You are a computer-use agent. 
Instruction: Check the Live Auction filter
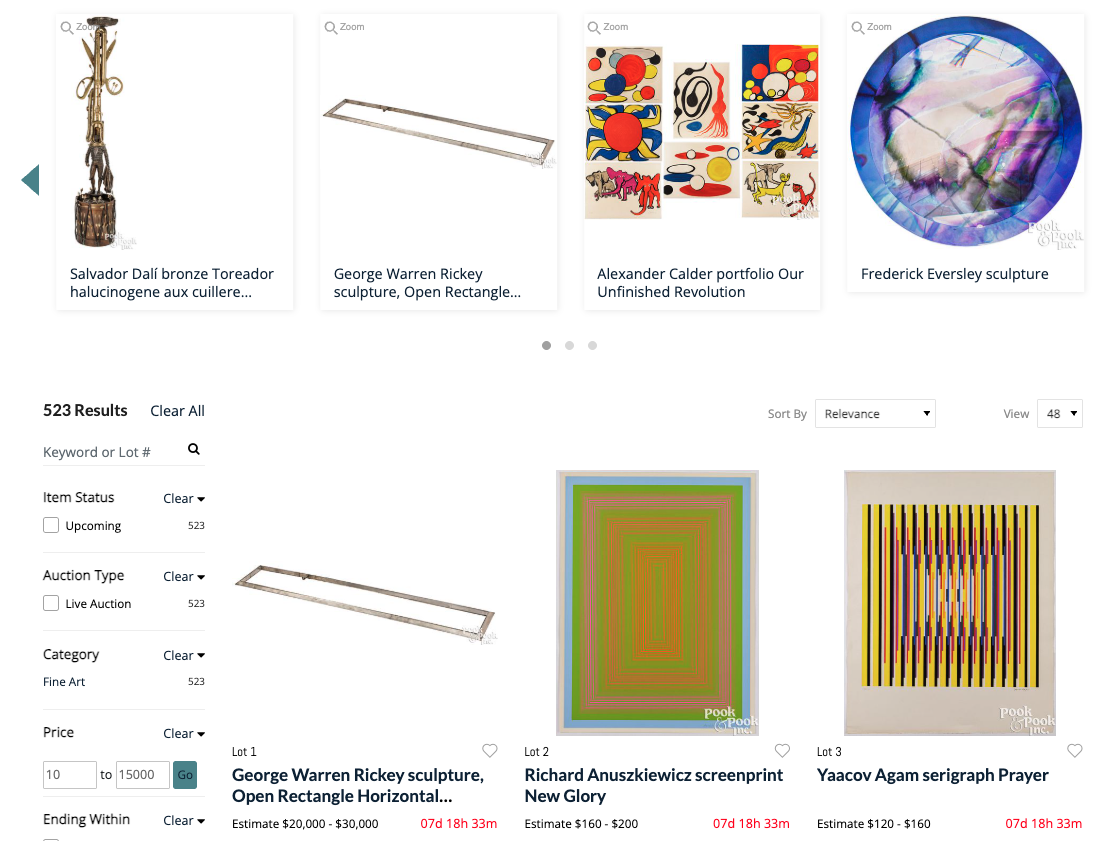[x=50, y=603]
